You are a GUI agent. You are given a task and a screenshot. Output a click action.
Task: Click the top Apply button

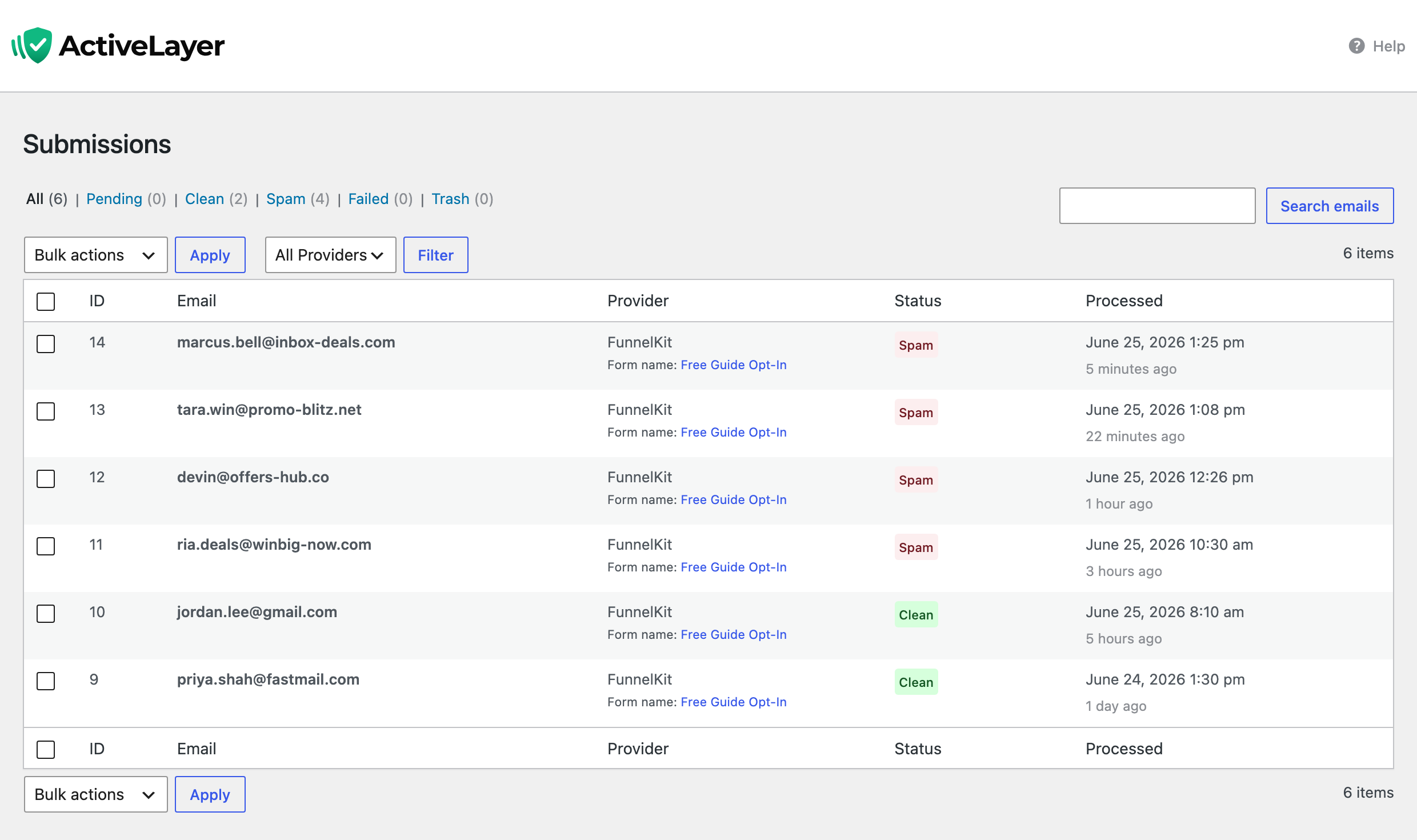210,255
